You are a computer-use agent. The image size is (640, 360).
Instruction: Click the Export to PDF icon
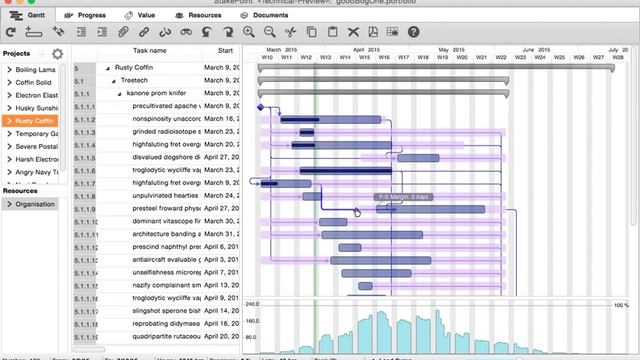373,32
